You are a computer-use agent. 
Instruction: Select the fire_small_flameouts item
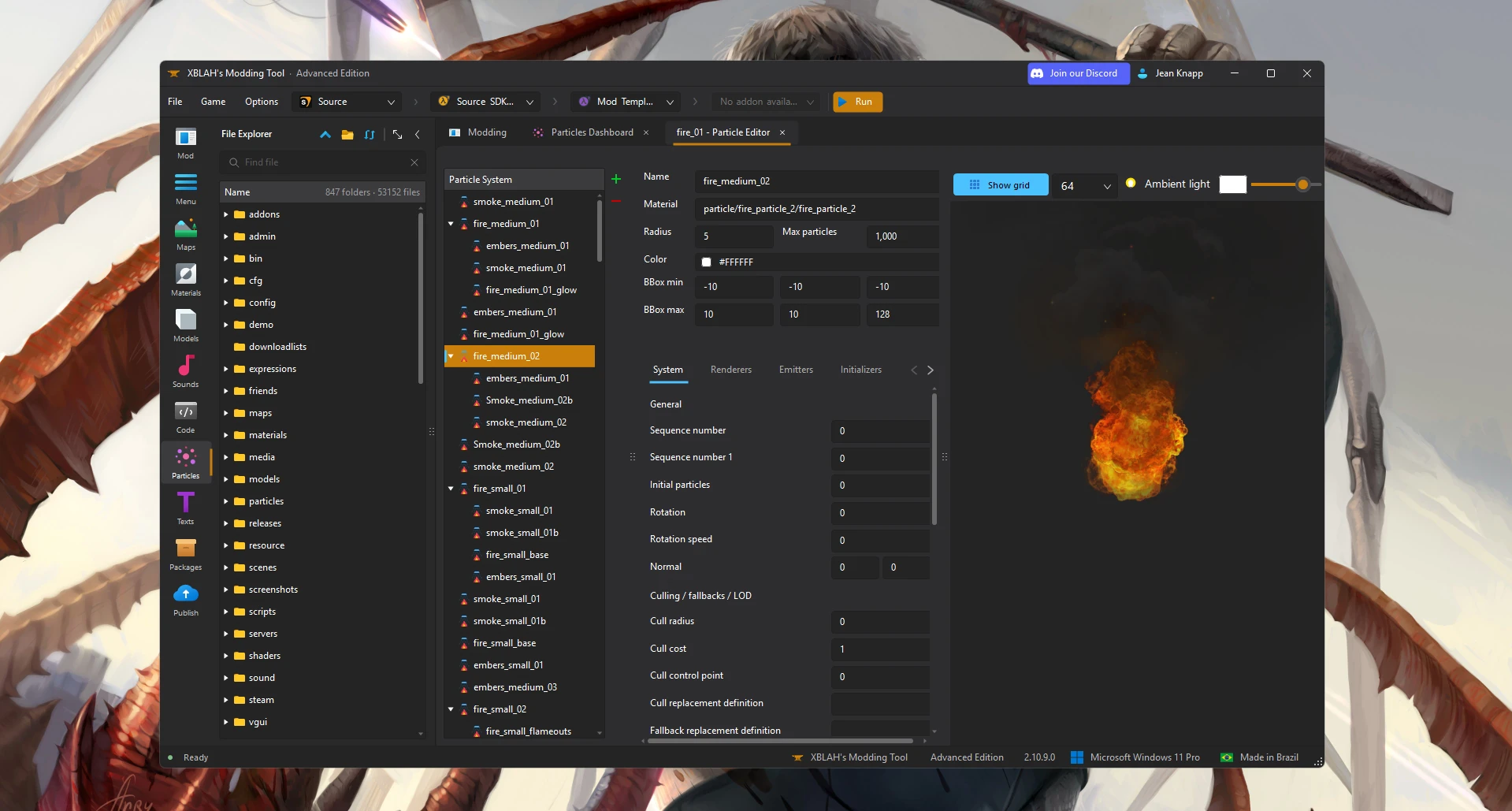coord(528,731)
